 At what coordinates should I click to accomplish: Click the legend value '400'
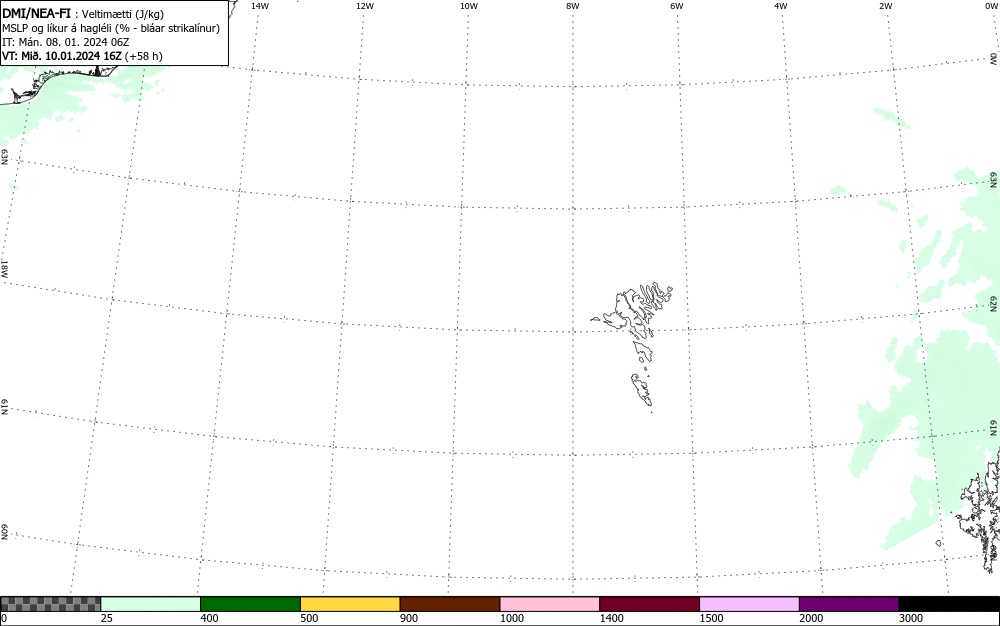coord(209,618)
